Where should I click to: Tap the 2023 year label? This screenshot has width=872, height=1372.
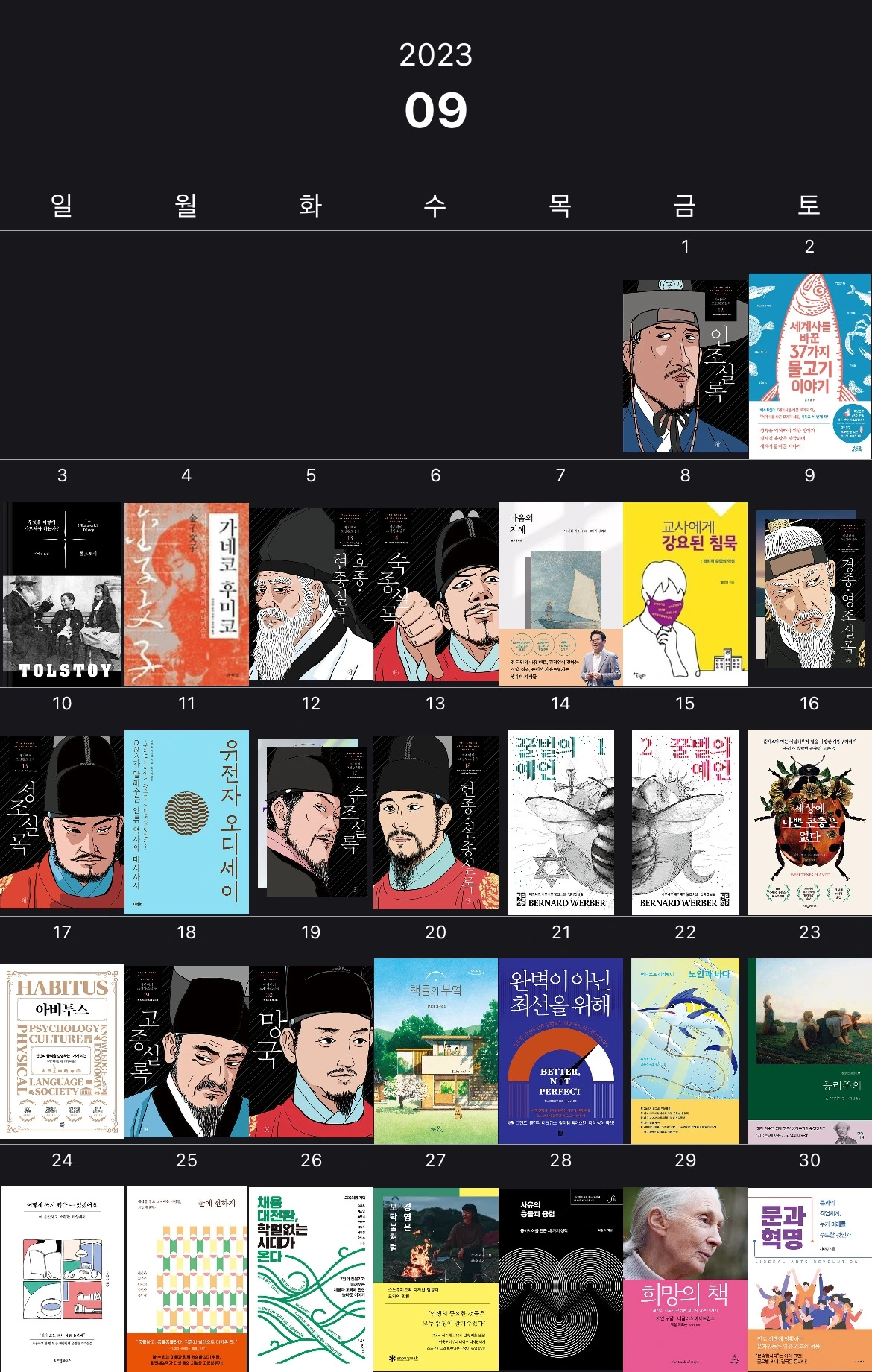click(x=436, y=55)
